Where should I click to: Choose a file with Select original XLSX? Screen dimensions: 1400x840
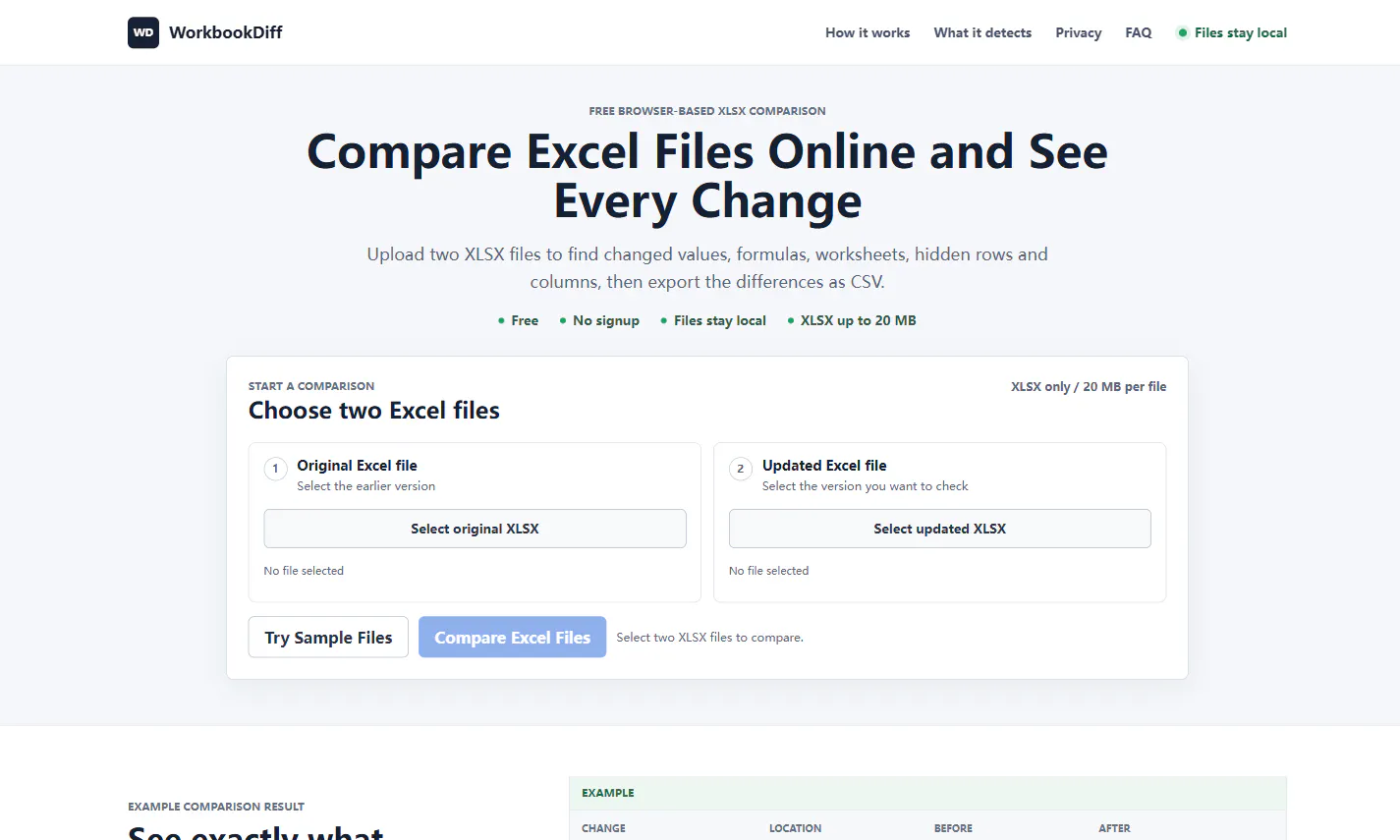[475, 529]
